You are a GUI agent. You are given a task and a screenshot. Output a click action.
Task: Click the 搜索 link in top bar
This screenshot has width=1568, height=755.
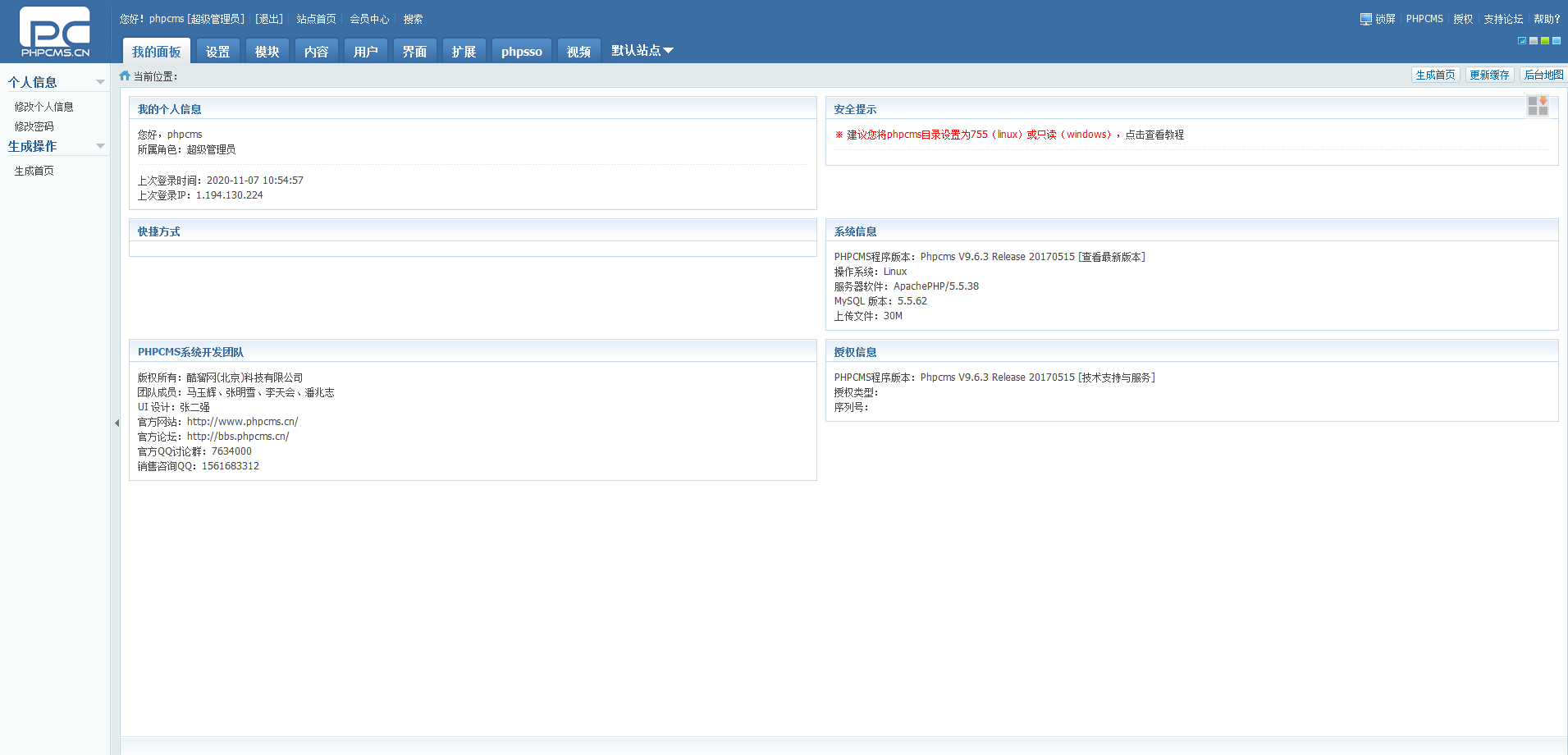point(413,19)
